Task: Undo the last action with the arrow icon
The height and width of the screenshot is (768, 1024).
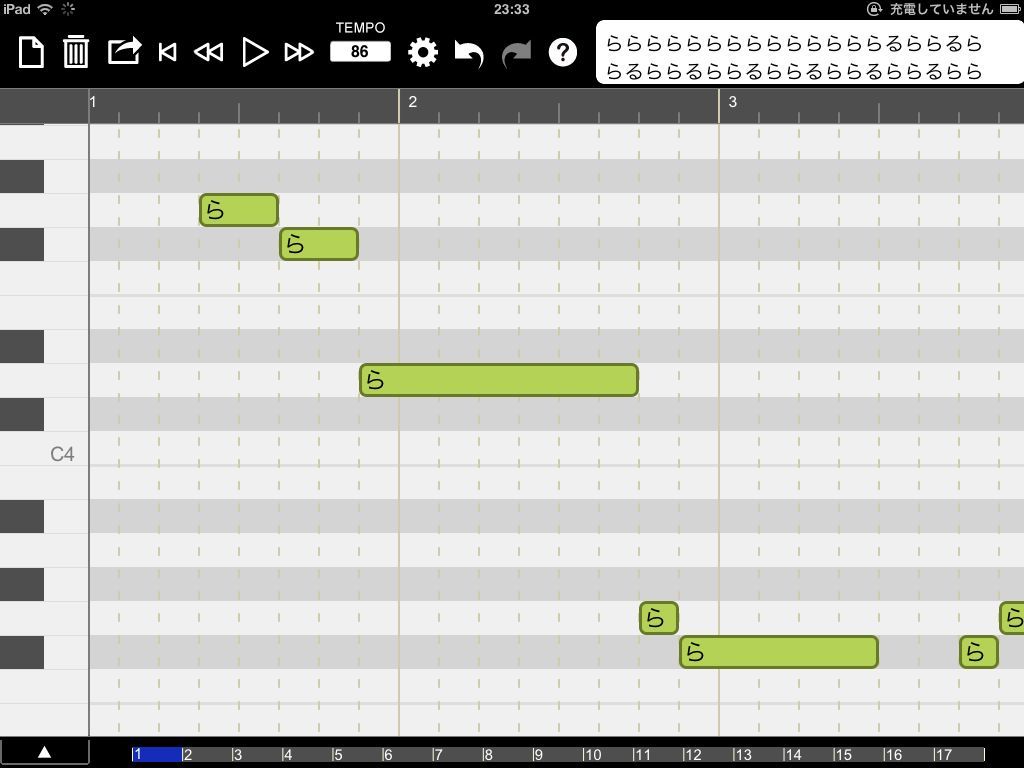Action: 469,54
